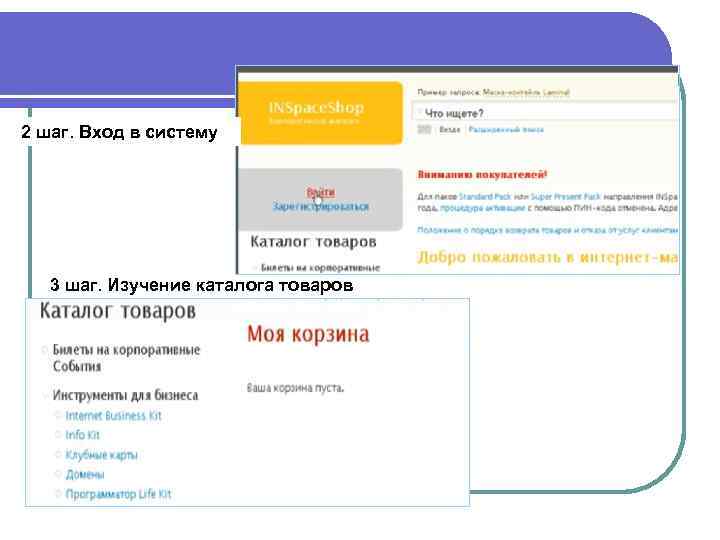The height and width of the screenshot is (540, 720).
Task: Click 'Билеты на корпоративные' in upper screenshot catalog
Action: 320,268
